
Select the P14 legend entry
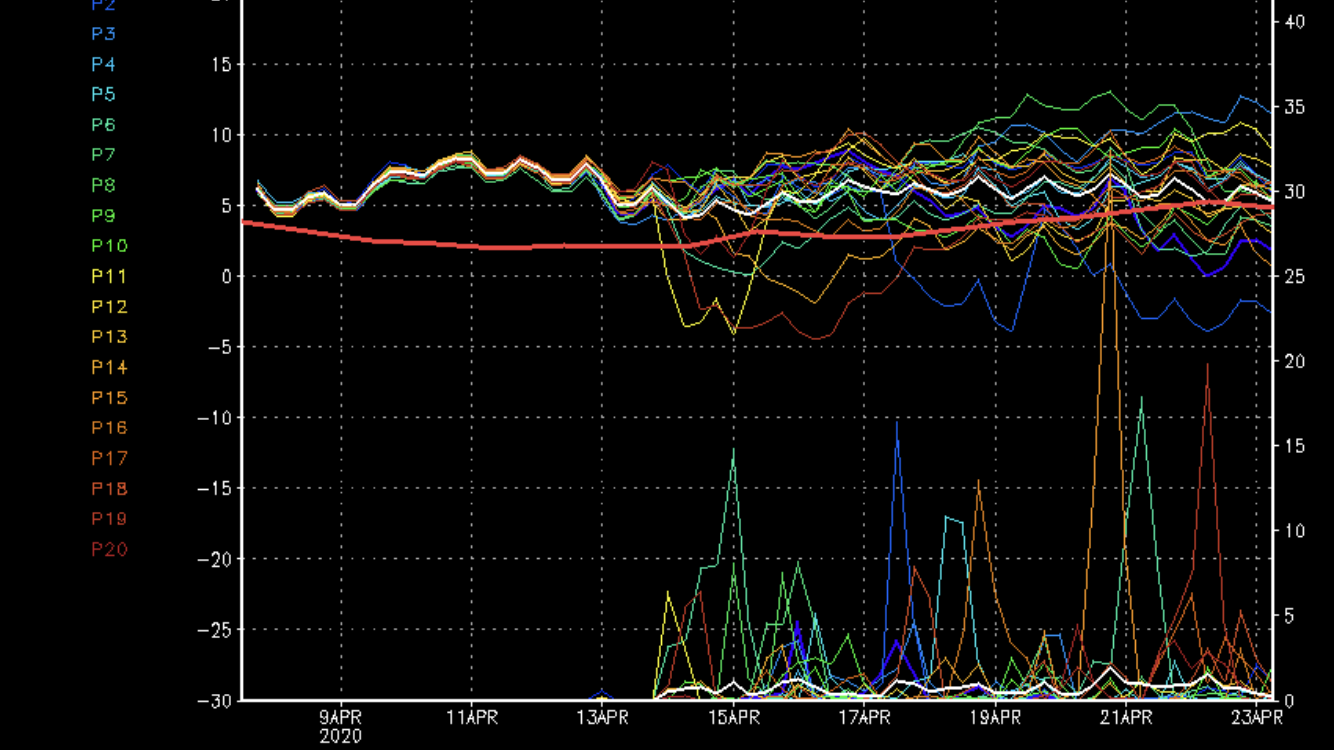[x=109, y=367]
